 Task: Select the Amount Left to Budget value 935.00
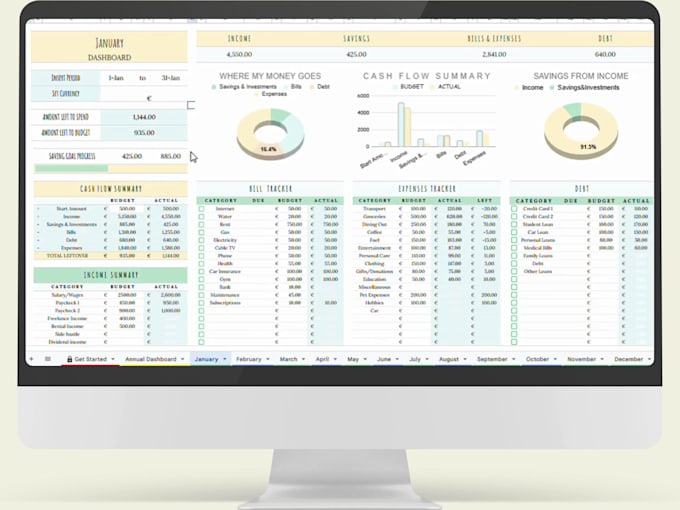click(144, 133)
